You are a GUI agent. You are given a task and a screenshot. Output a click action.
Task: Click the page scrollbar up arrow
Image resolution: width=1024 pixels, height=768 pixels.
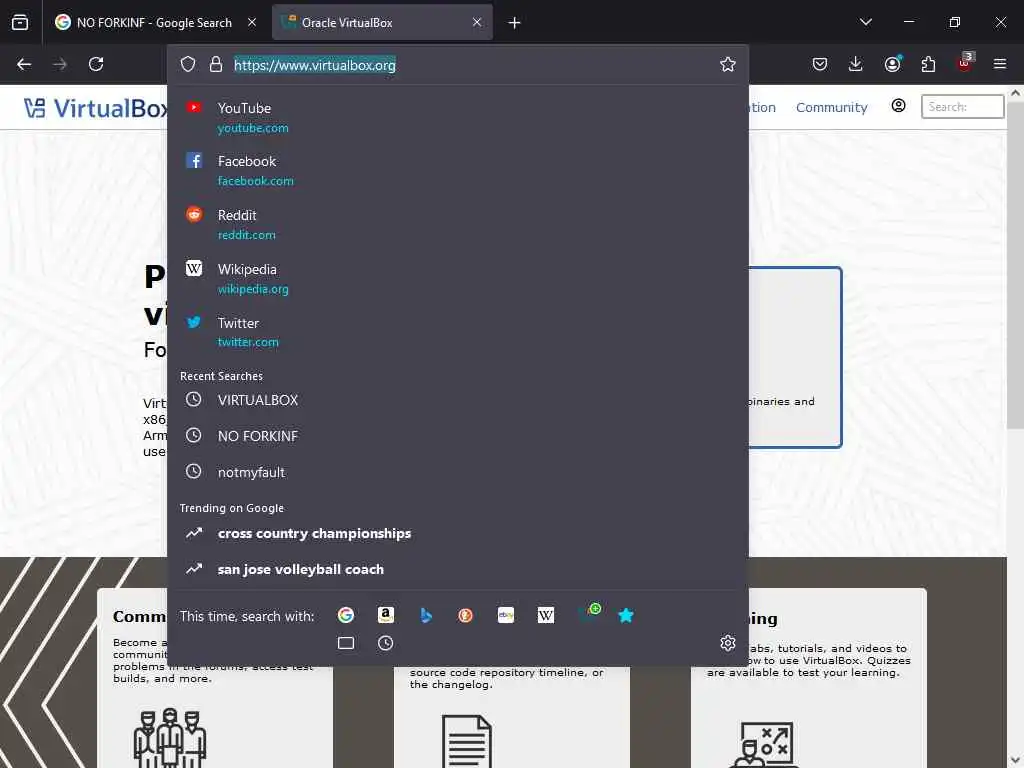(1016, 93)
